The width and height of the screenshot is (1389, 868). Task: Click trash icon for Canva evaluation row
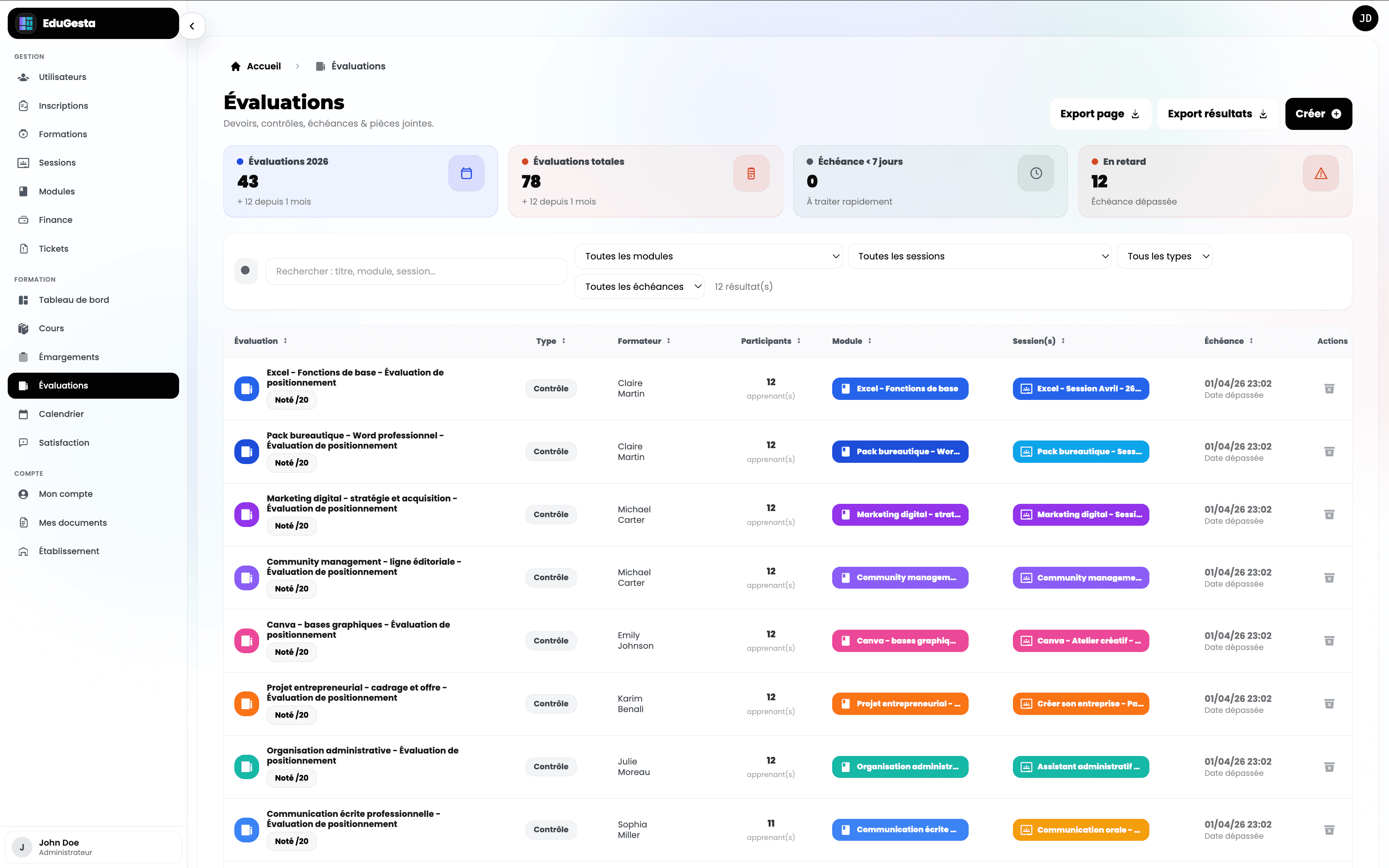1329,641
